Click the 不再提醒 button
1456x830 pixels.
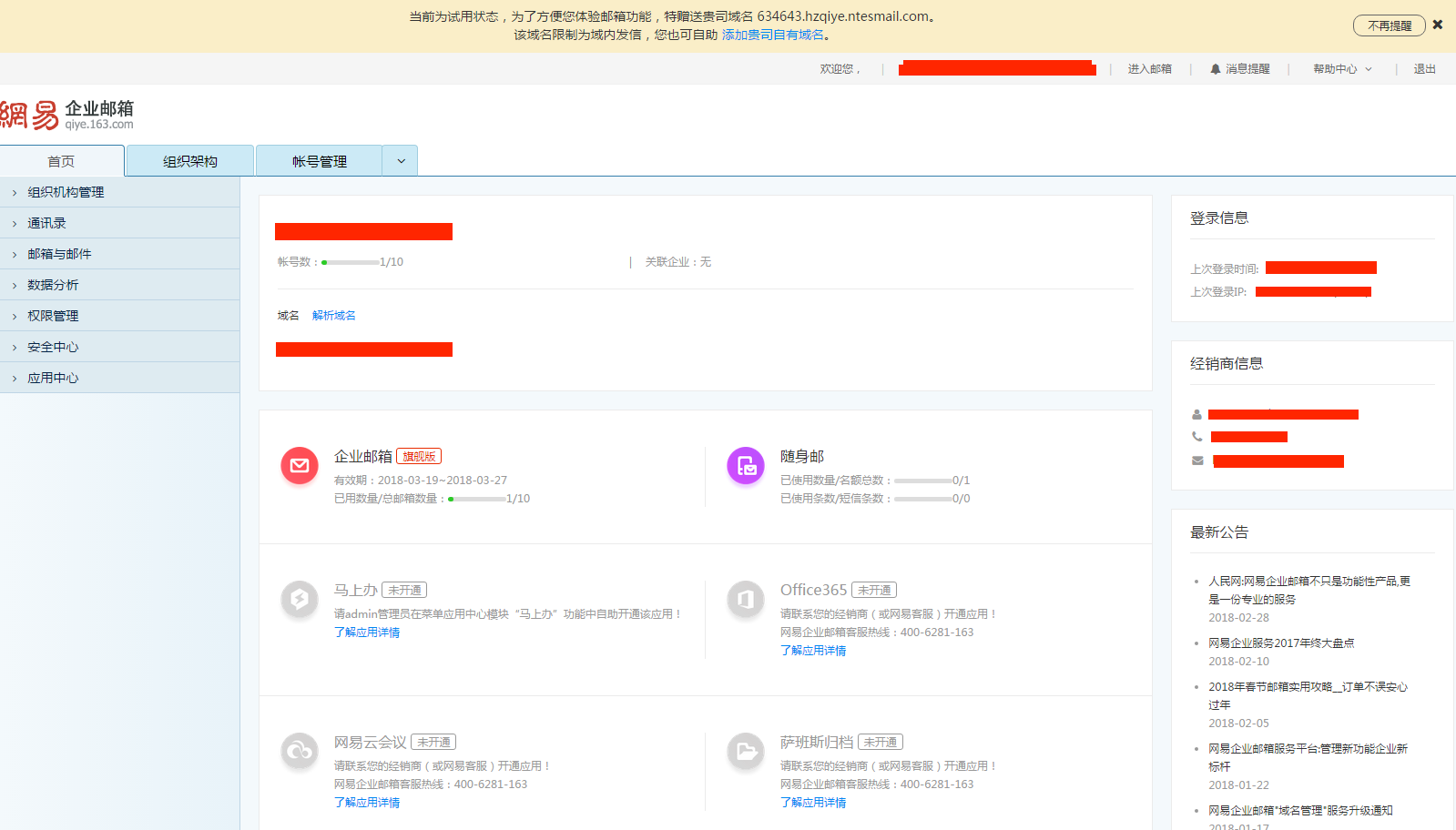coord(1390,25)
